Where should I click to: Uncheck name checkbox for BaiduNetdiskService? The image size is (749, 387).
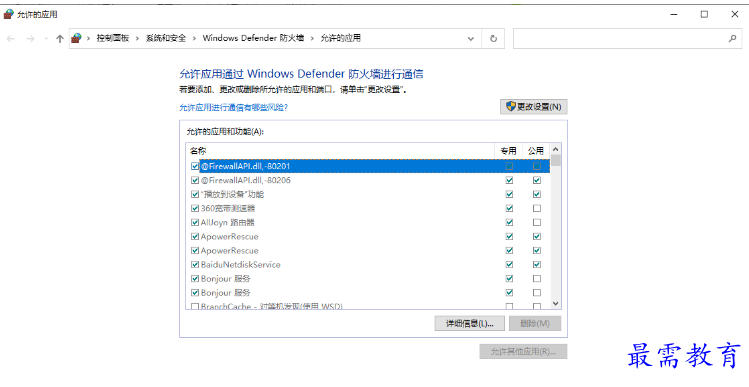coord(195,264)
